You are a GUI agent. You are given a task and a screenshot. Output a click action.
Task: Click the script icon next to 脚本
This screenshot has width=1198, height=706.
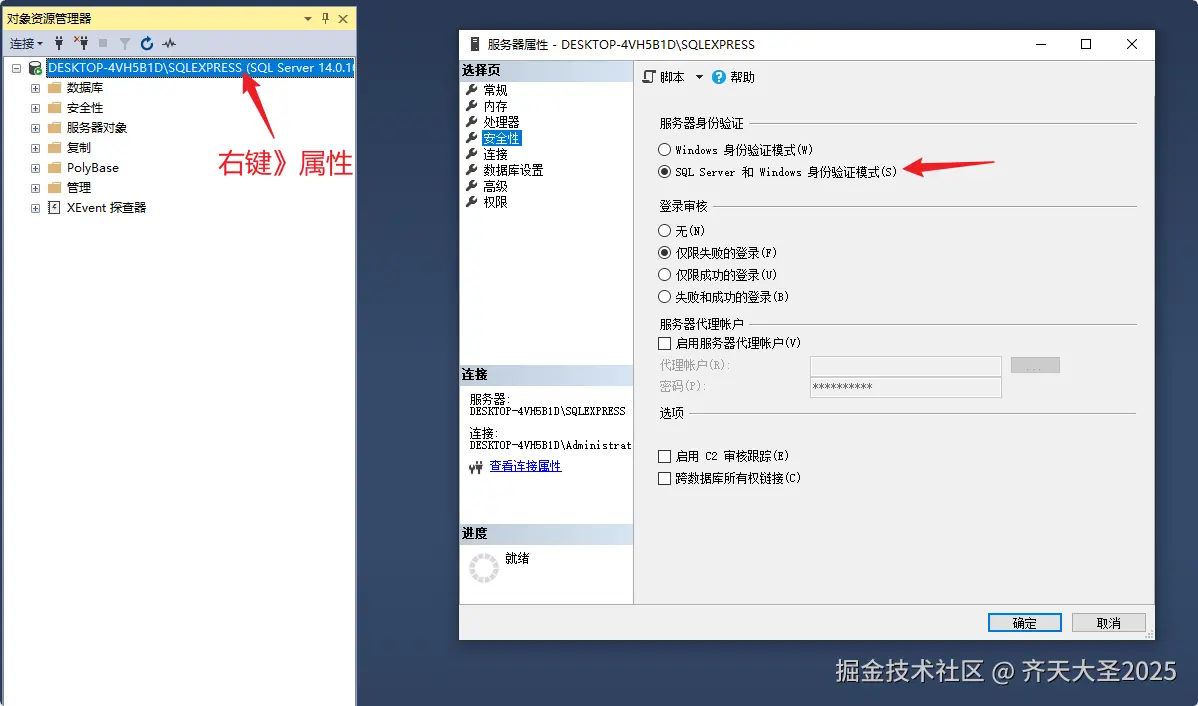pos(649,77)
